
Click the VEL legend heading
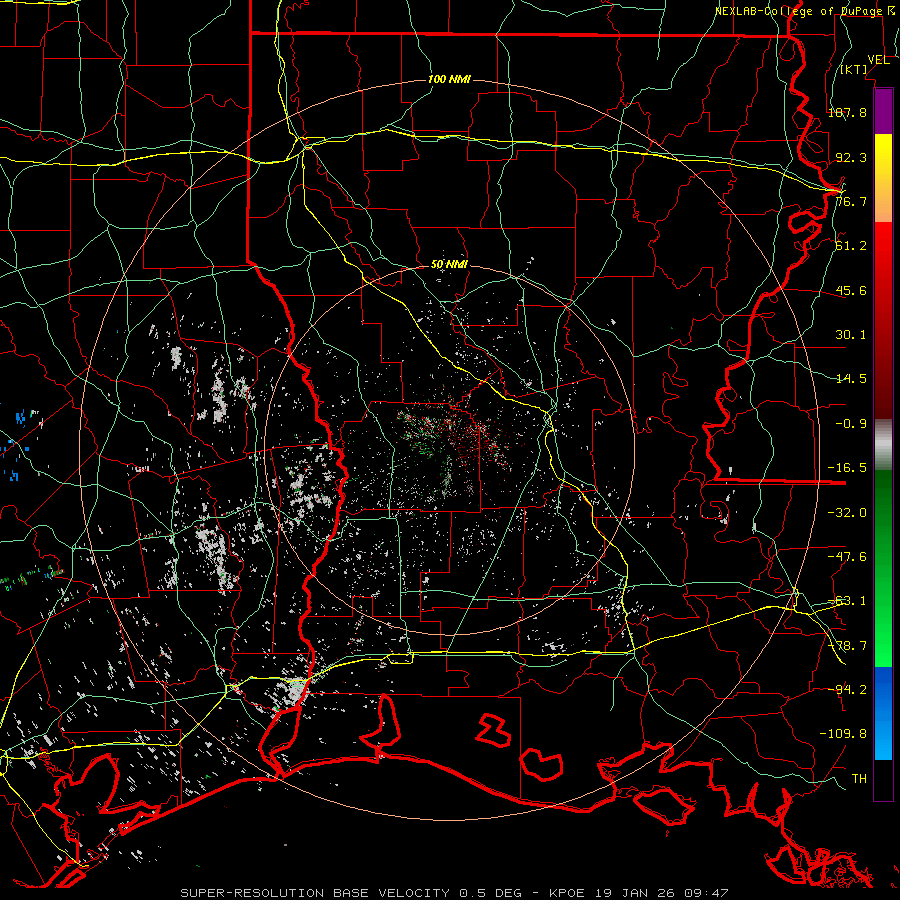point(878,60)
